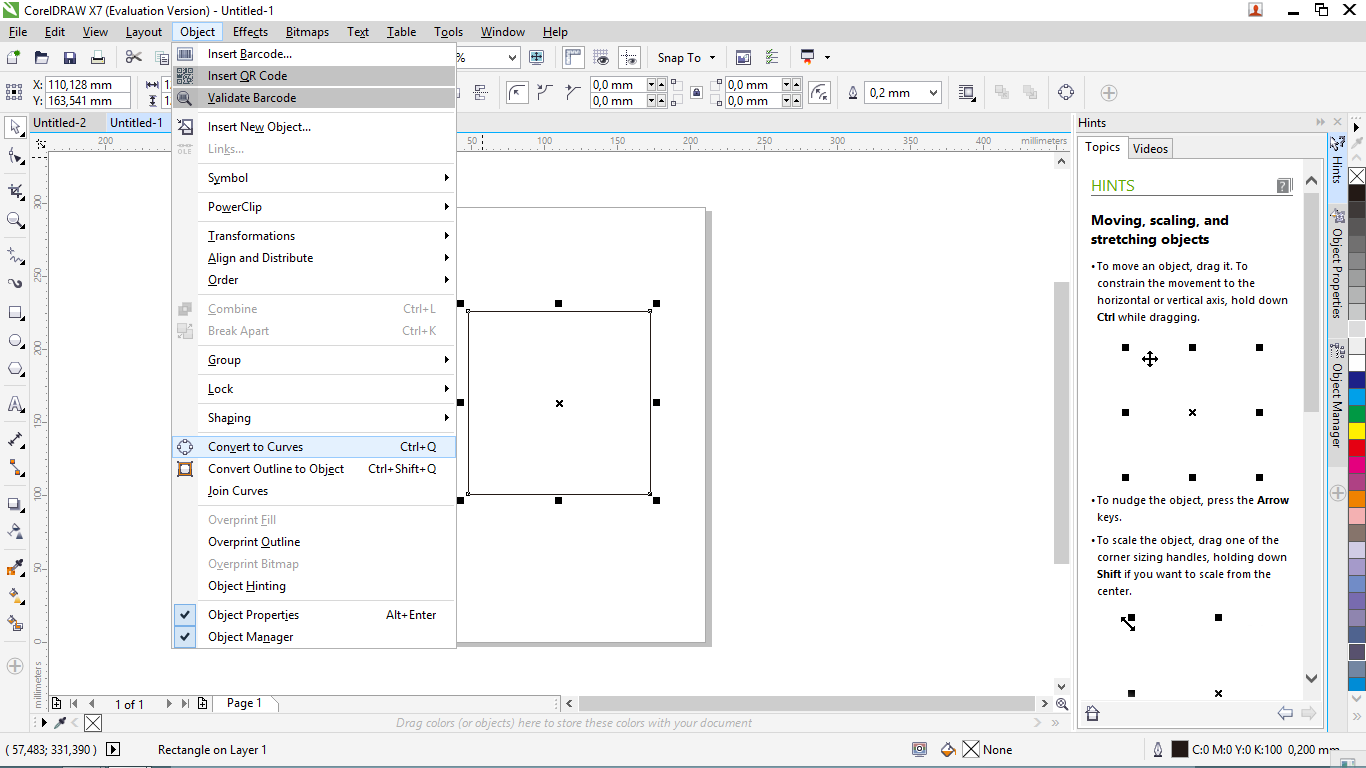Click the Save disk icon

pyautogui.click(x=70, y=58)
